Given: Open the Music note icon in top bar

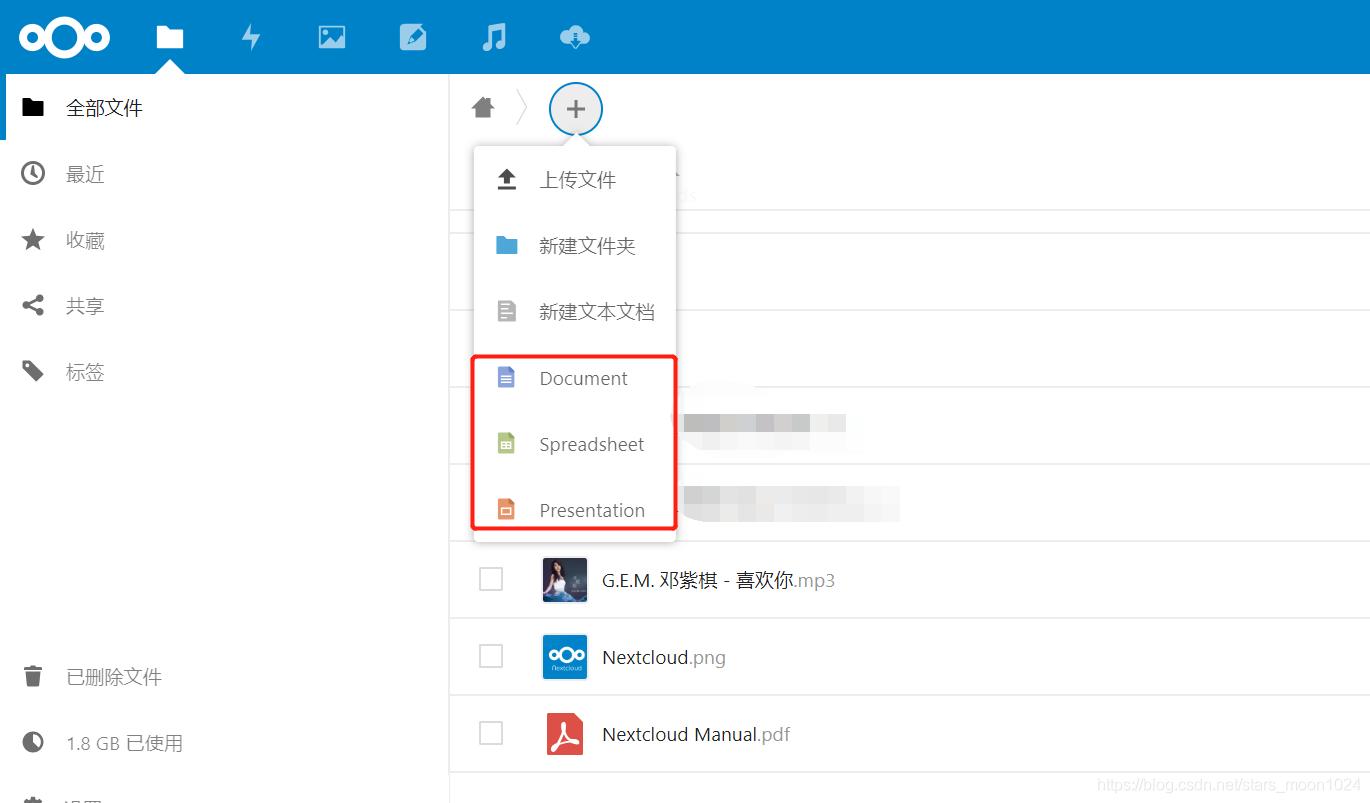Looking at the screenshot, I should 493,36.
